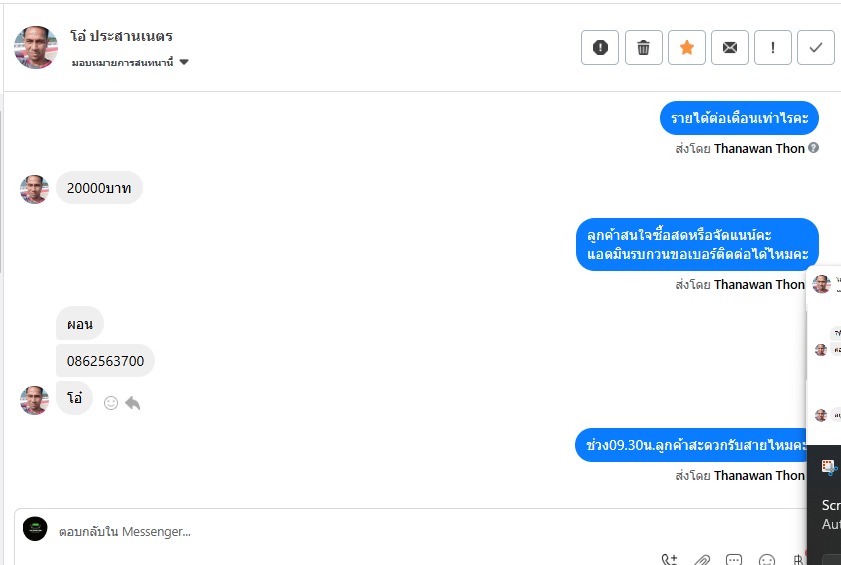
Task: Toggle the orange star follow-up marker
Action: (687, 48)
